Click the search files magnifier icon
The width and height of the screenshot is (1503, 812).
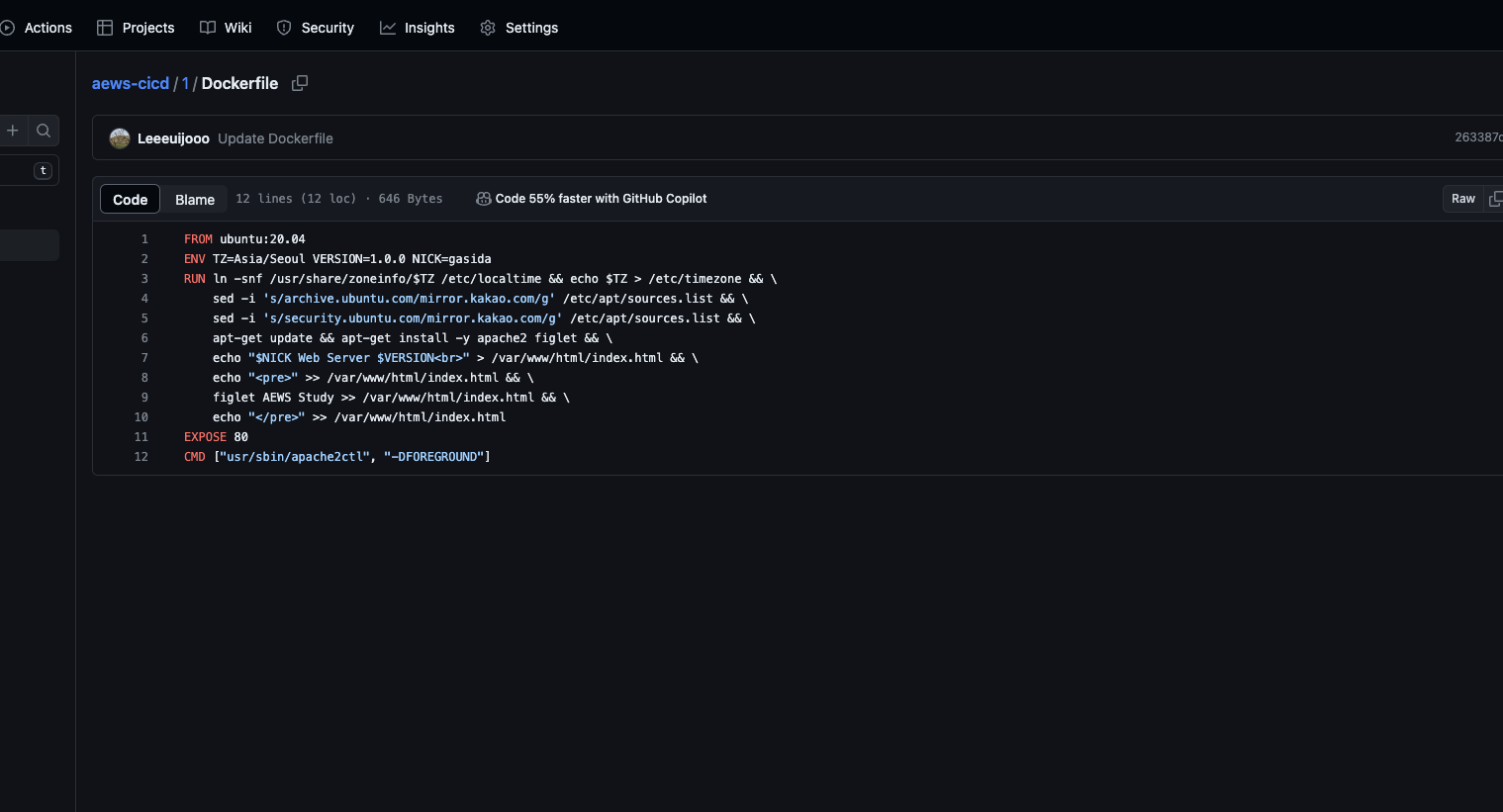(x=44, y=131)
